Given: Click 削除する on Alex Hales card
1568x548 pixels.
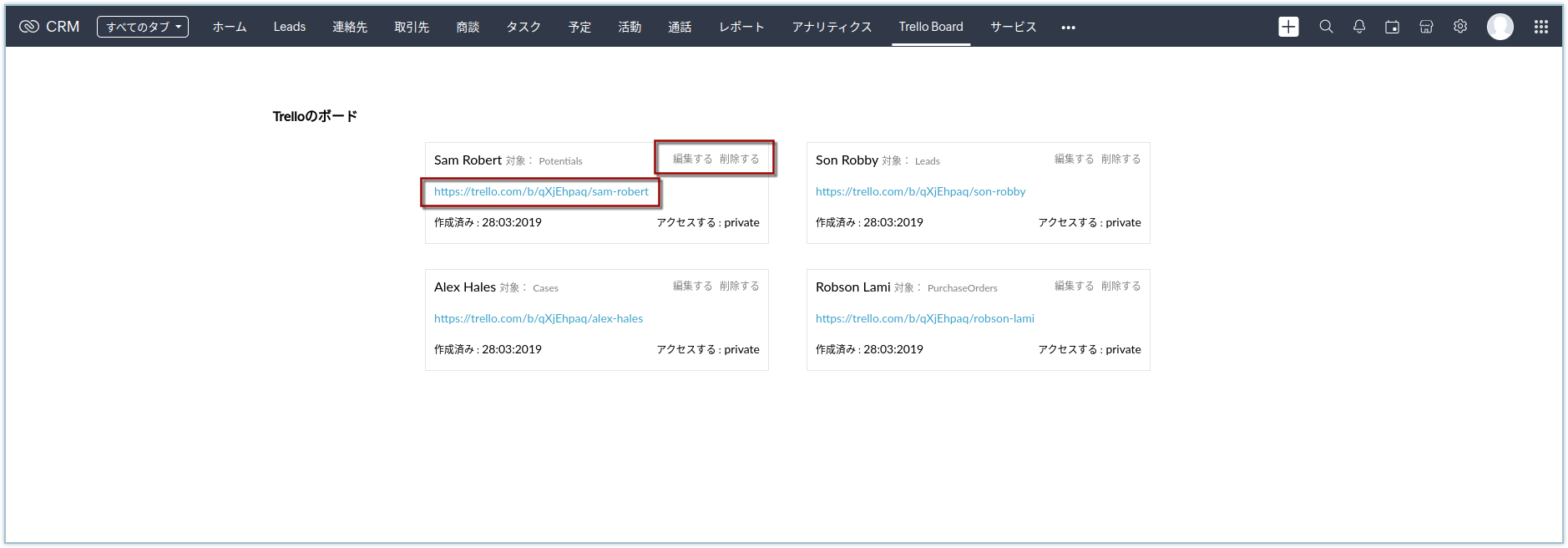Looking at the screenshot, I should (x=740, y=286).
